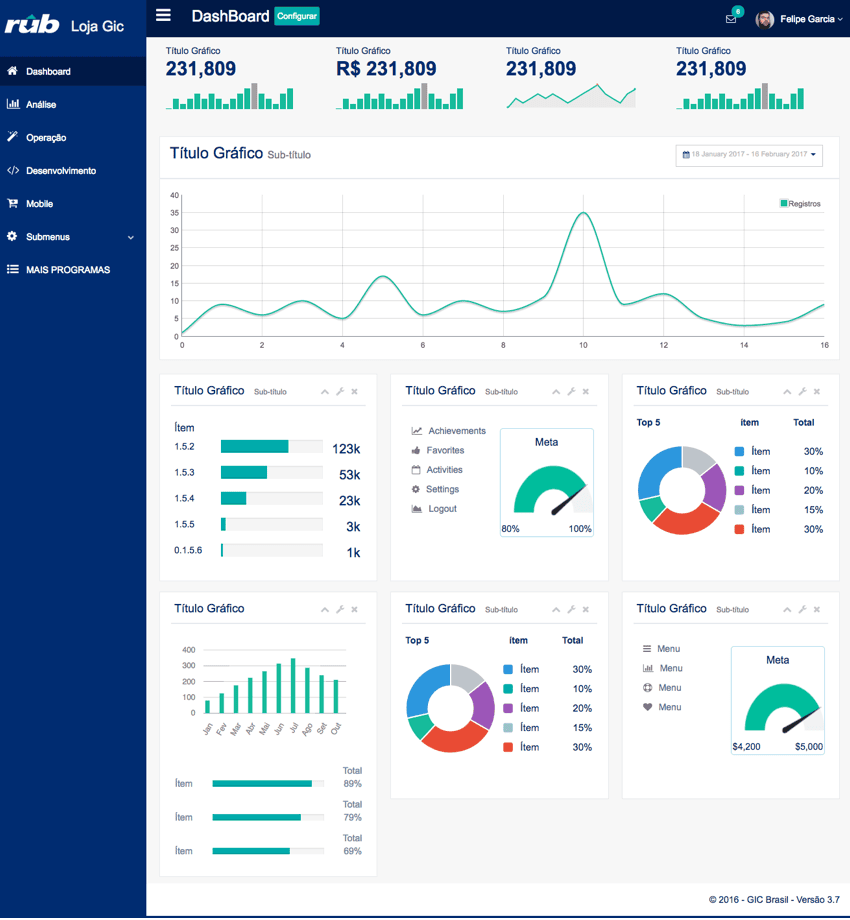Viewport: 850px width, 920px height.
Task: Click the Análise bar chart icon in the sidebar
Action: click(x=12, y=104)
